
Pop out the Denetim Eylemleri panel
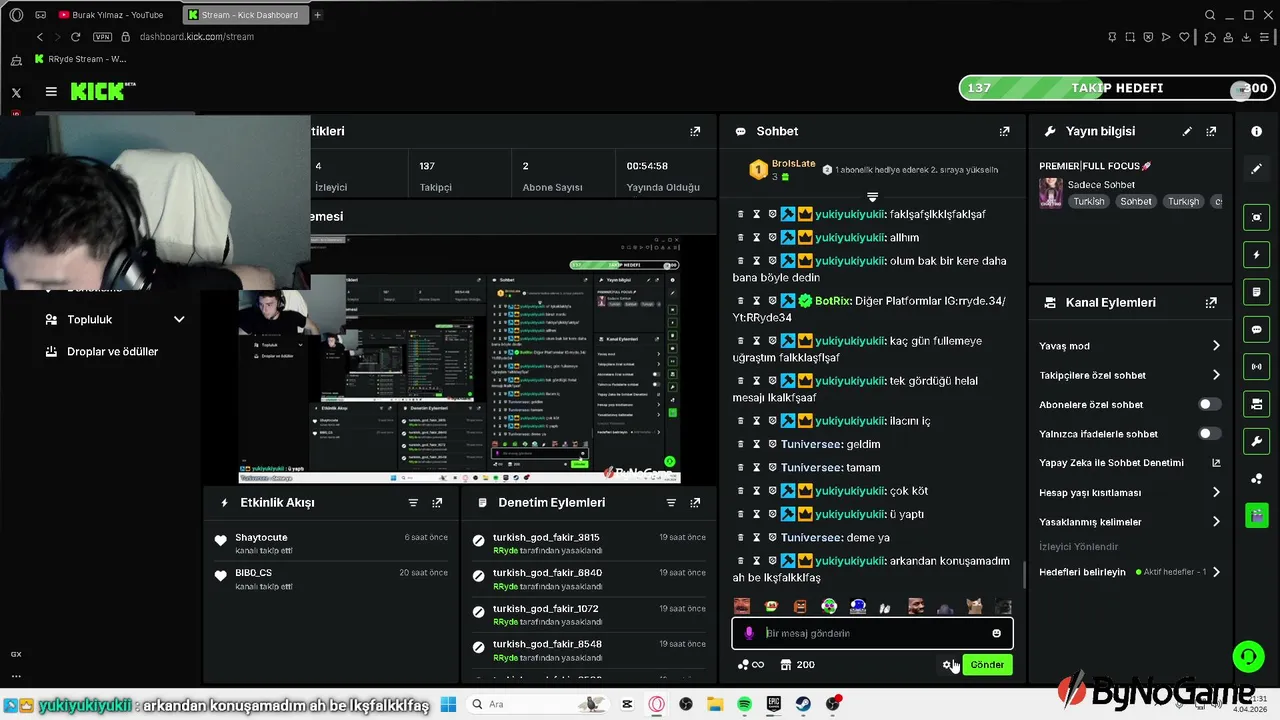(695, 503)
